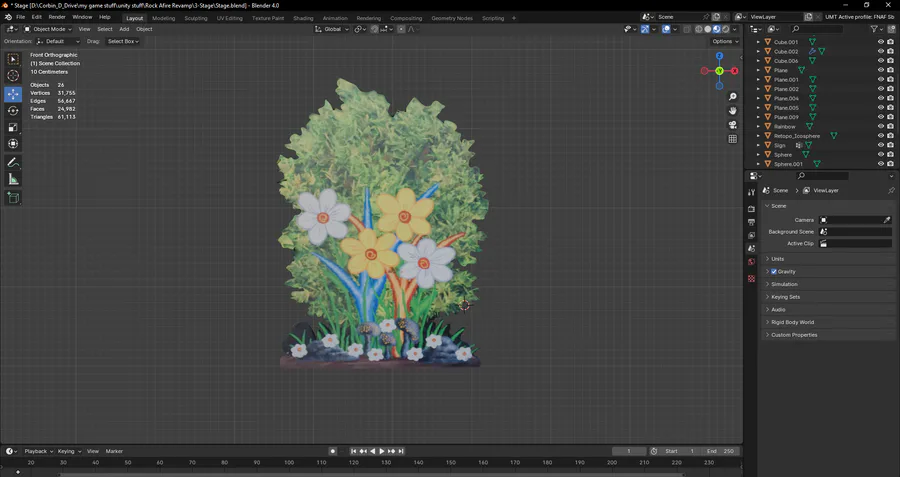Pick the 3D Cursor tool
Screen dimensions: 900x477
(x=13, y=76)
